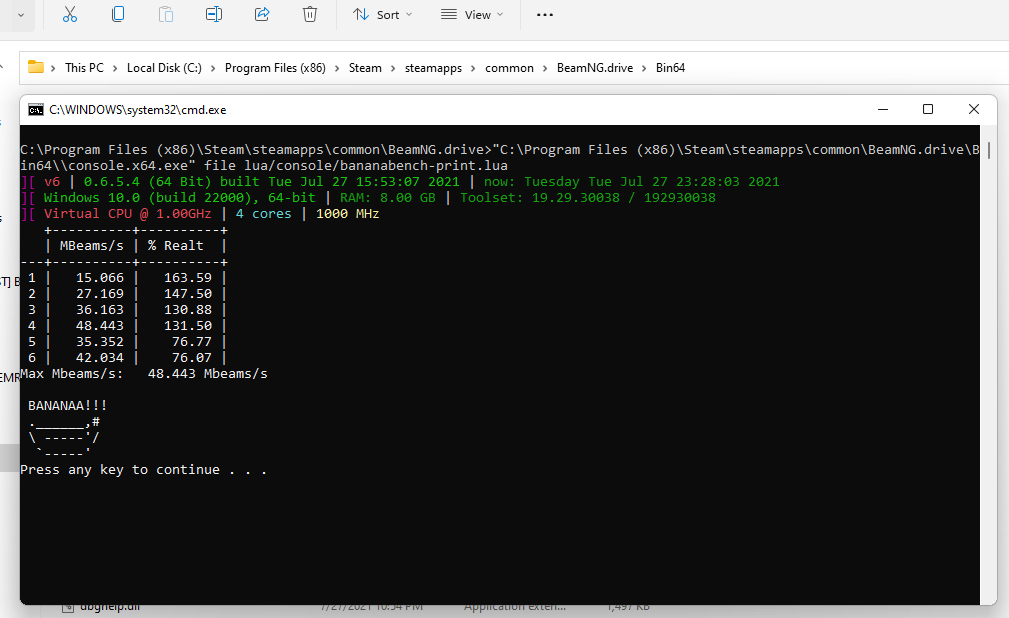Viewport: 1009px width, 618px height.
Task: Expand chevron after Program Files (x86)
Action: 337,68
